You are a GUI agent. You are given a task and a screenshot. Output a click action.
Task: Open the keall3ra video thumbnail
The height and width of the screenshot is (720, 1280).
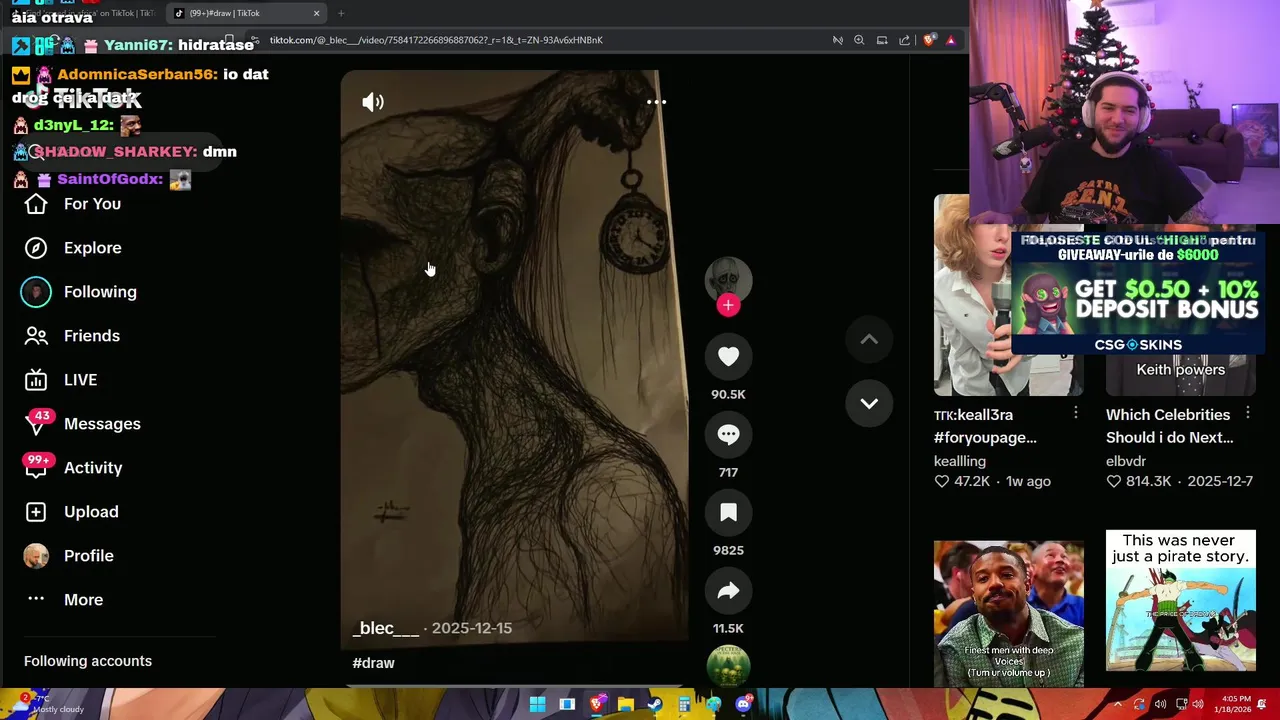tap(1008, 295)
